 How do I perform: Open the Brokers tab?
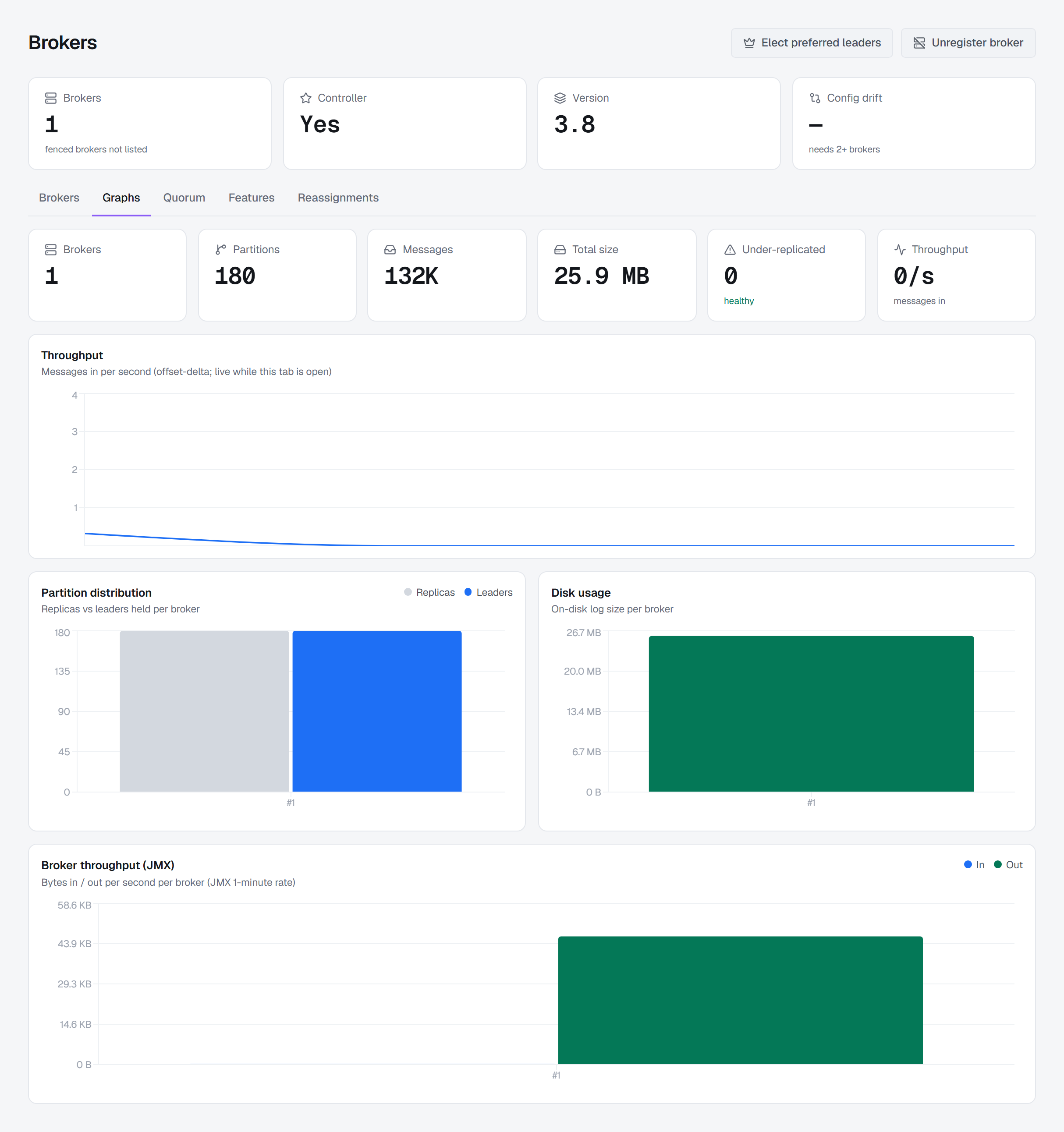(x=59, y=198)
